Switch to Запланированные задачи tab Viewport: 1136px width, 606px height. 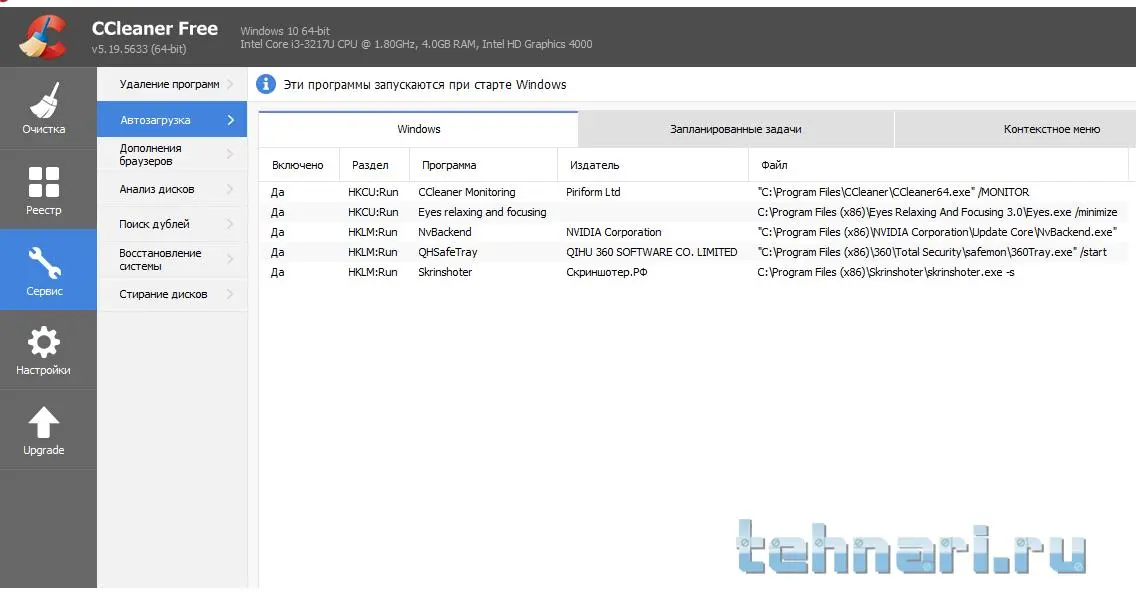(735, 129)
